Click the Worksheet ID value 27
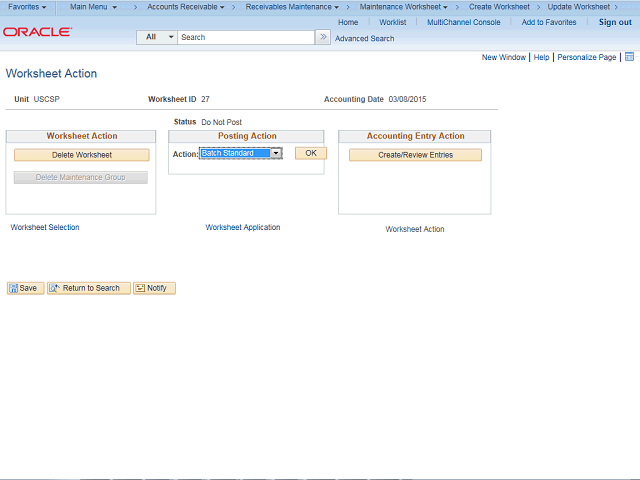The height and width of the screenshot is (480, 640). (205, 99)
